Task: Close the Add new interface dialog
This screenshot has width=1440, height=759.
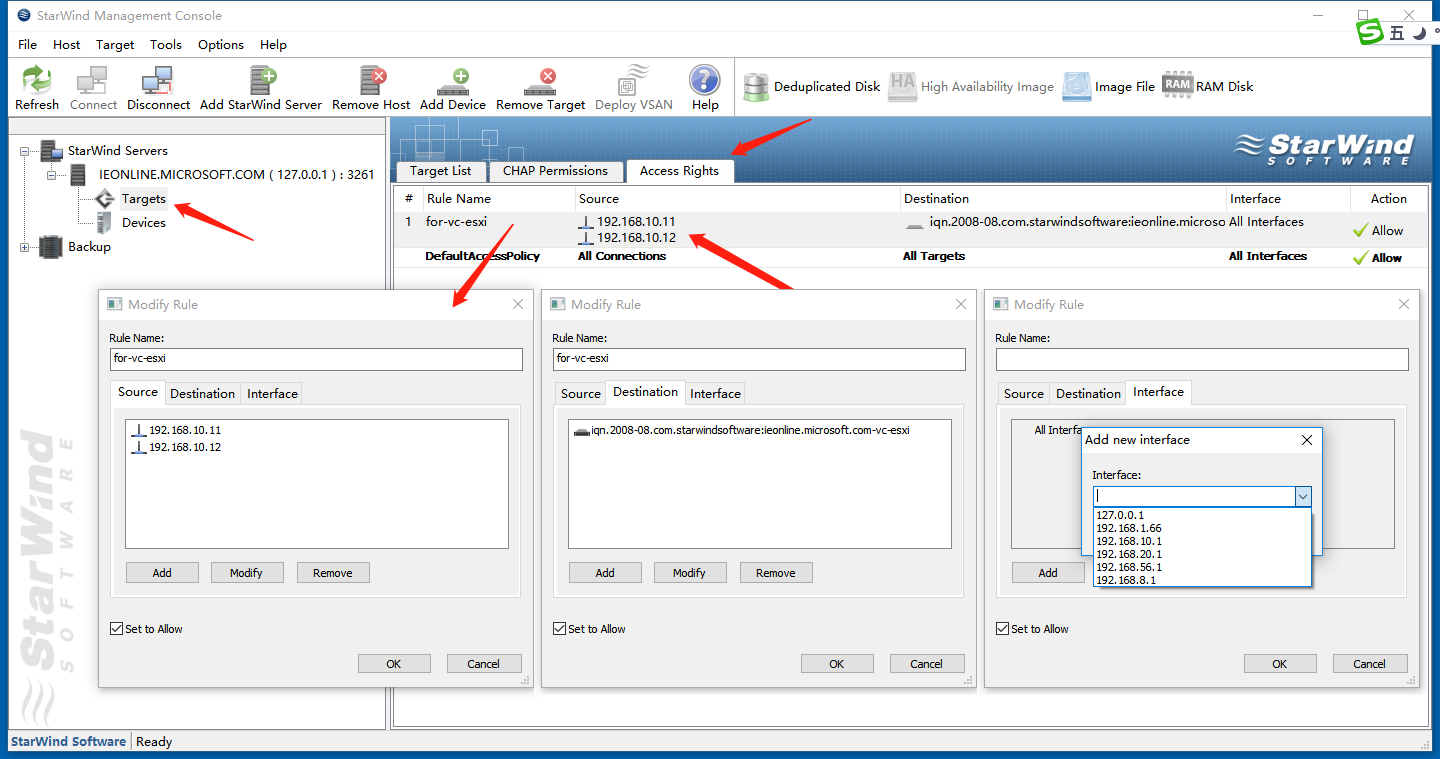Action: (1307, 440)
